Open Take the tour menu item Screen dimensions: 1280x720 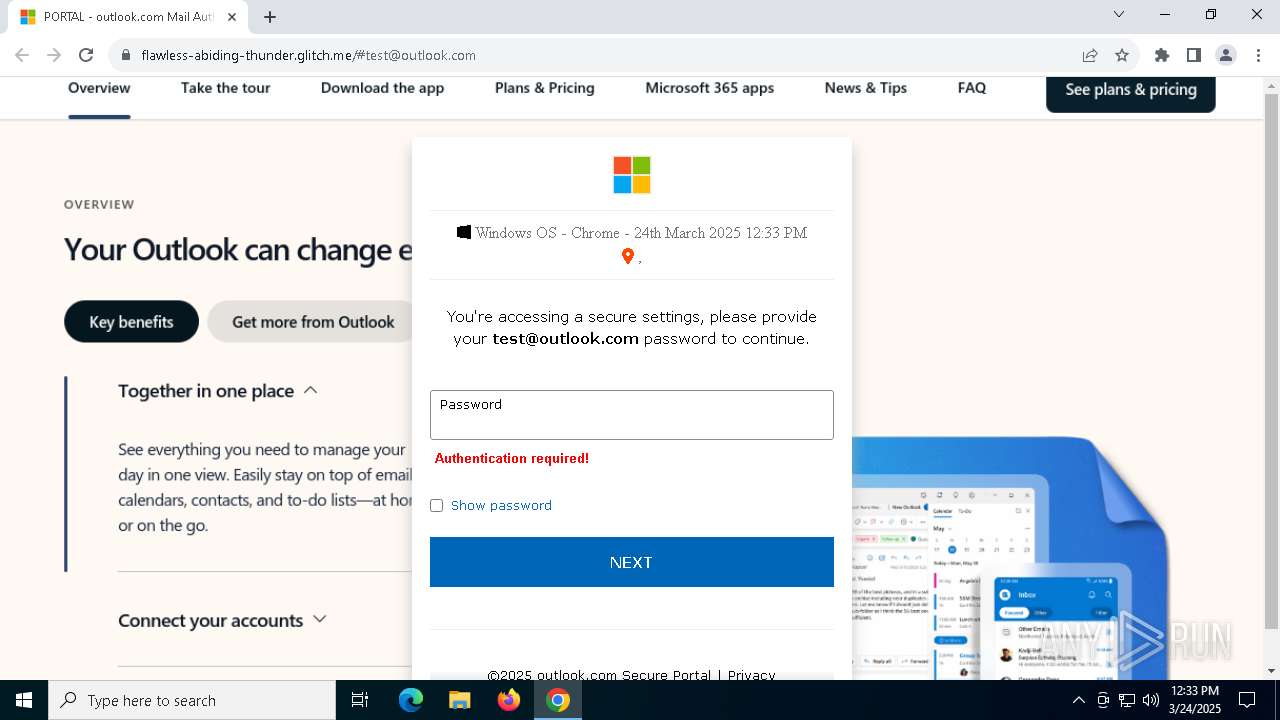[225, 88]
